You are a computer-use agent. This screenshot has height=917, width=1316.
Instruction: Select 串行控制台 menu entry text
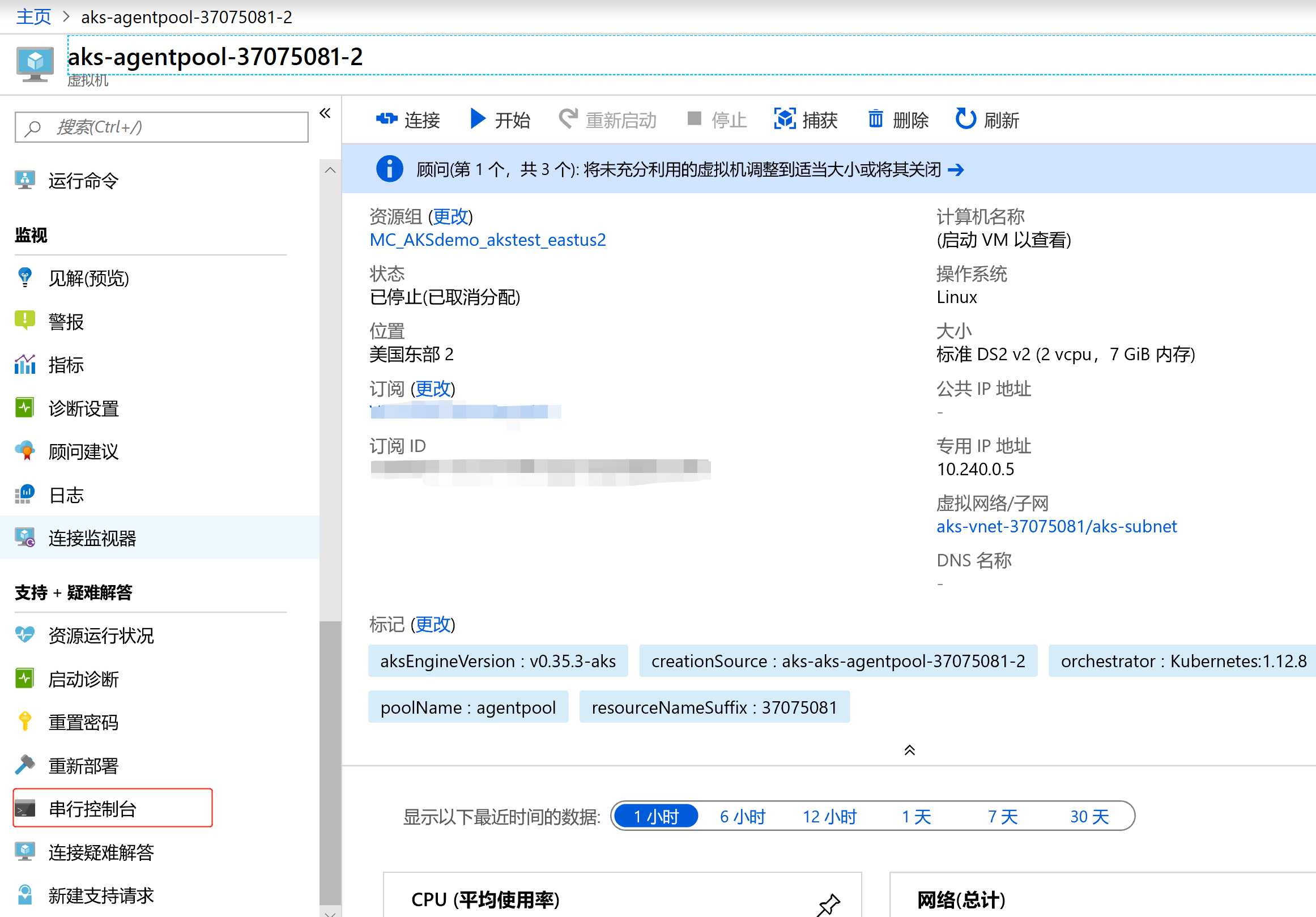pos(92,809)
